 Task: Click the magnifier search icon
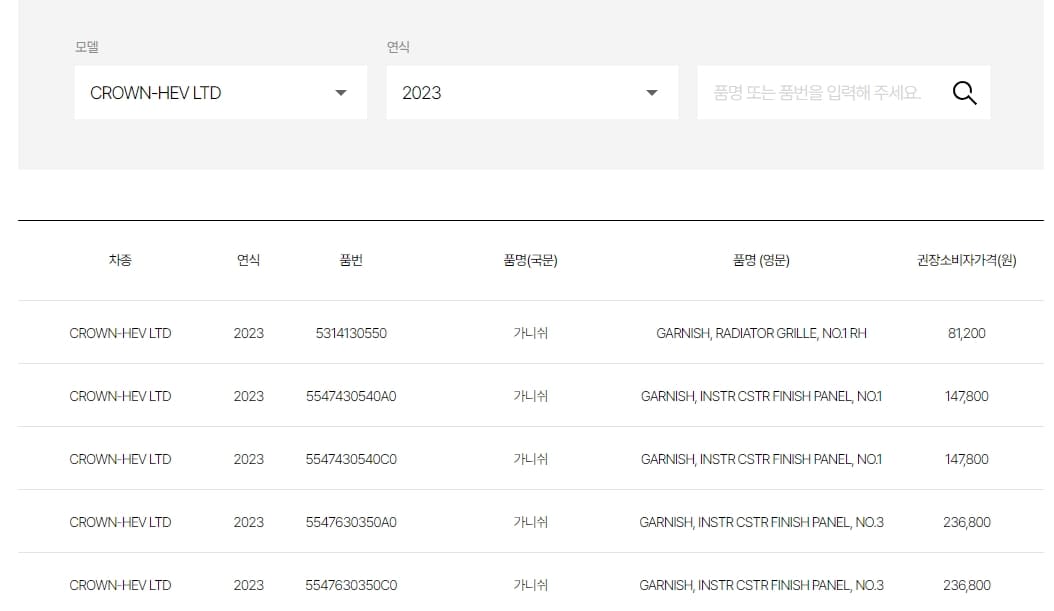[x=965, y=93]
